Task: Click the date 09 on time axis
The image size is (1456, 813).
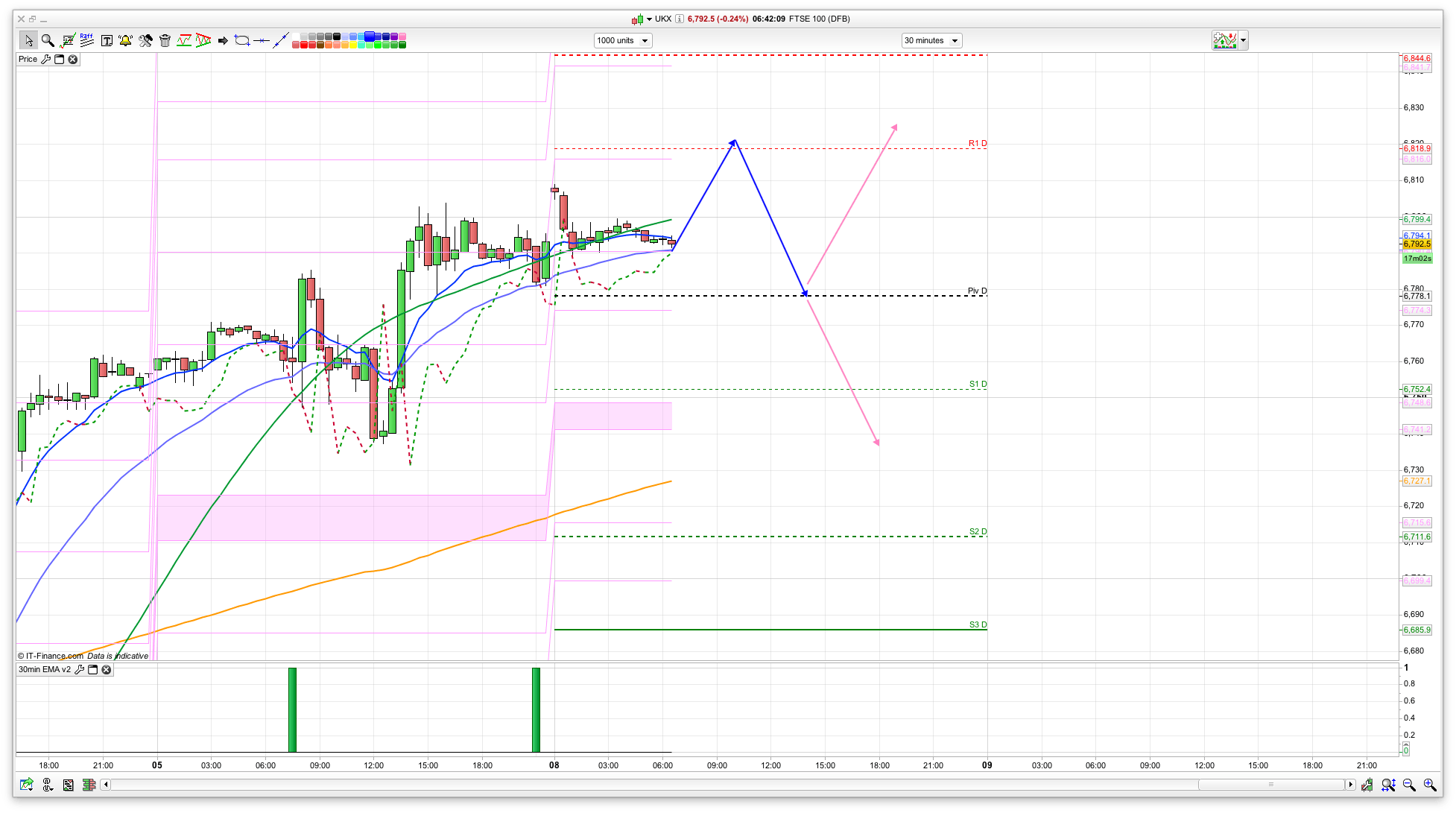Action: (987, 765)
